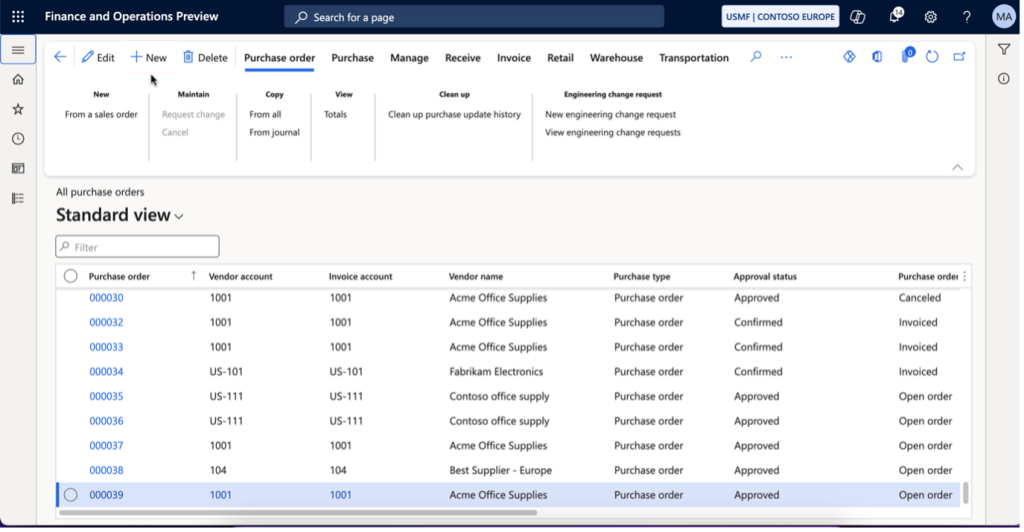Click the action pane search magnifier

coord(756,57)
